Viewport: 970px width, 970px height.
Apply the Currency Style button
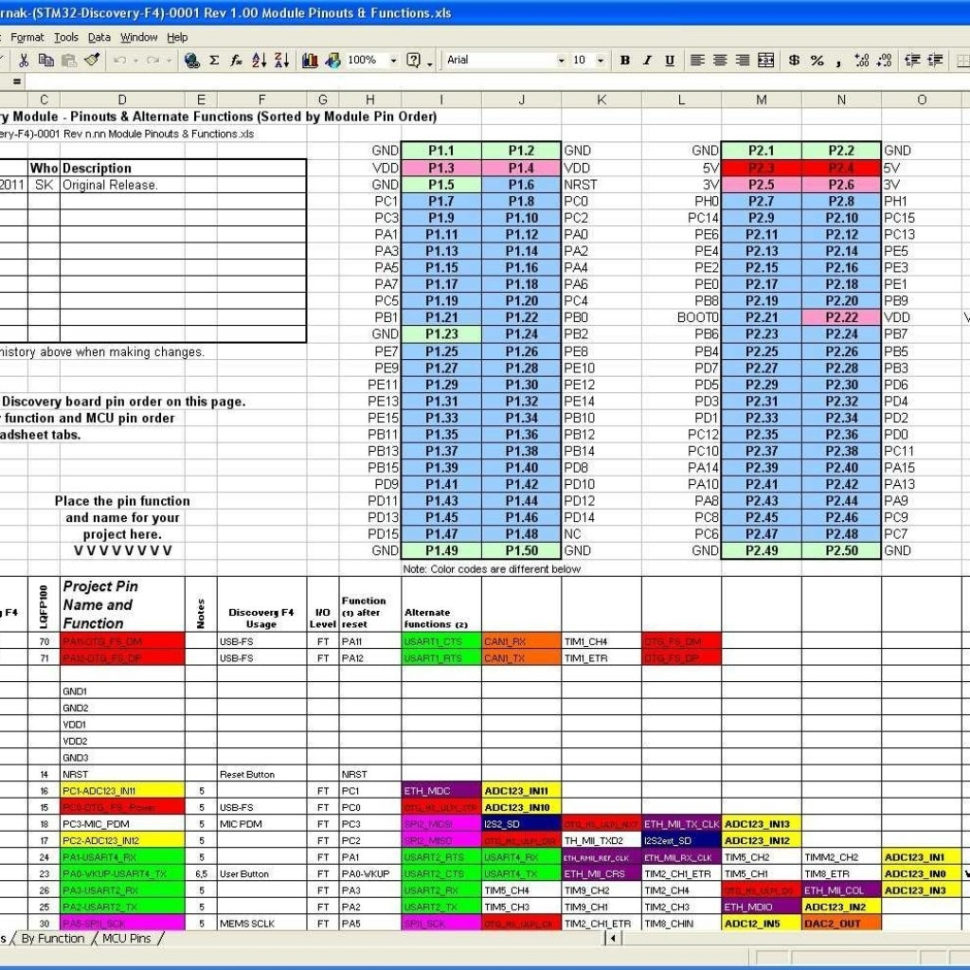795,60
